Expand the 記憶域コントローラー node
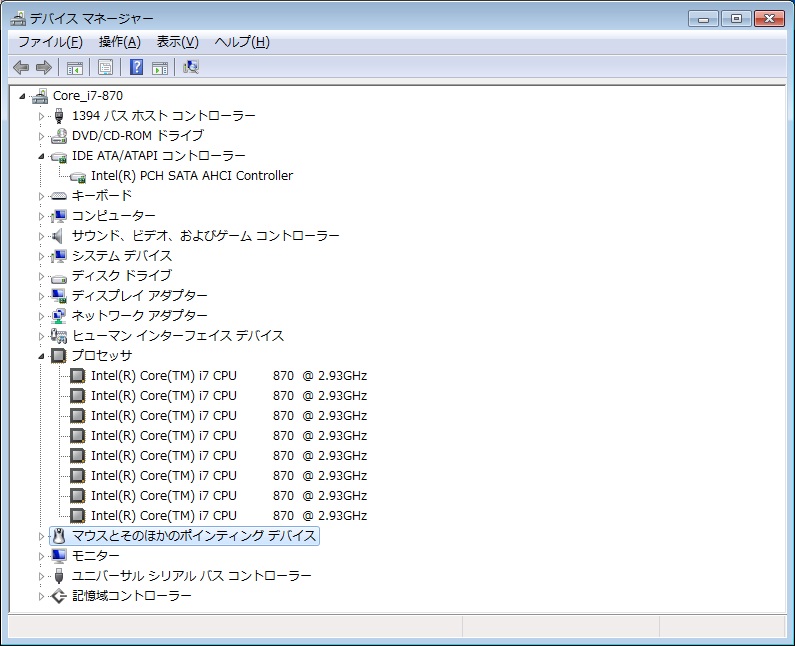The width and height of the screenshot is (795, 646). point(41,596)
